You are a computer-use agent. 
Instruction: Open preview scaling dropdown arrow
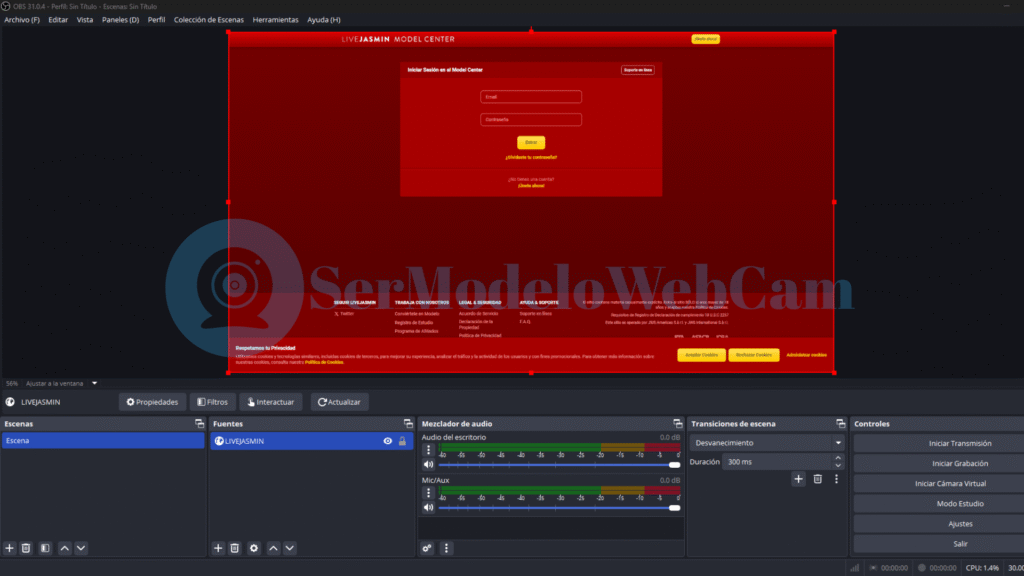(x=95, y=383)
